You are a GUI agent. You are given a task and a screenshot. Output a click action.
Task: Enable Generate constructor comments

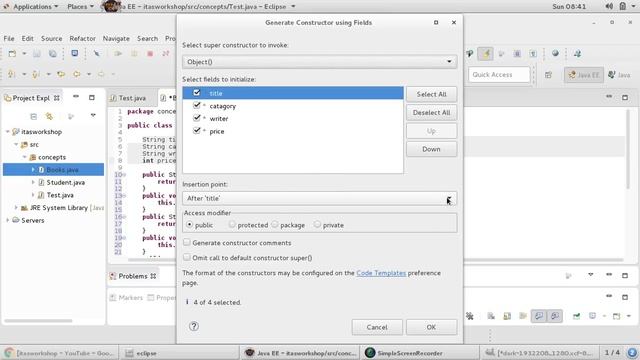(187, 242)
